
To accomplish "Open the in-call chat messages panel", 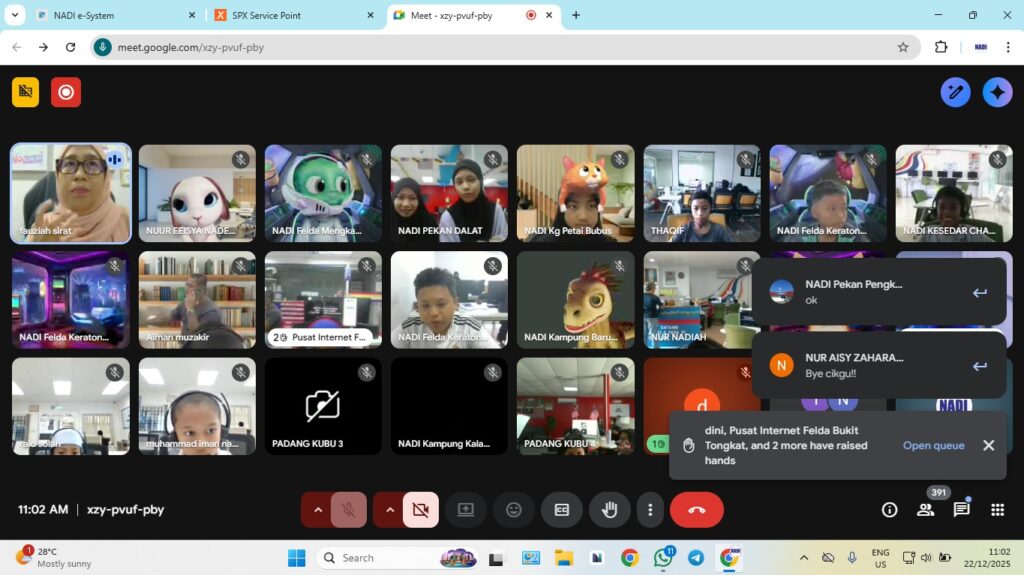I will point(961,510).
